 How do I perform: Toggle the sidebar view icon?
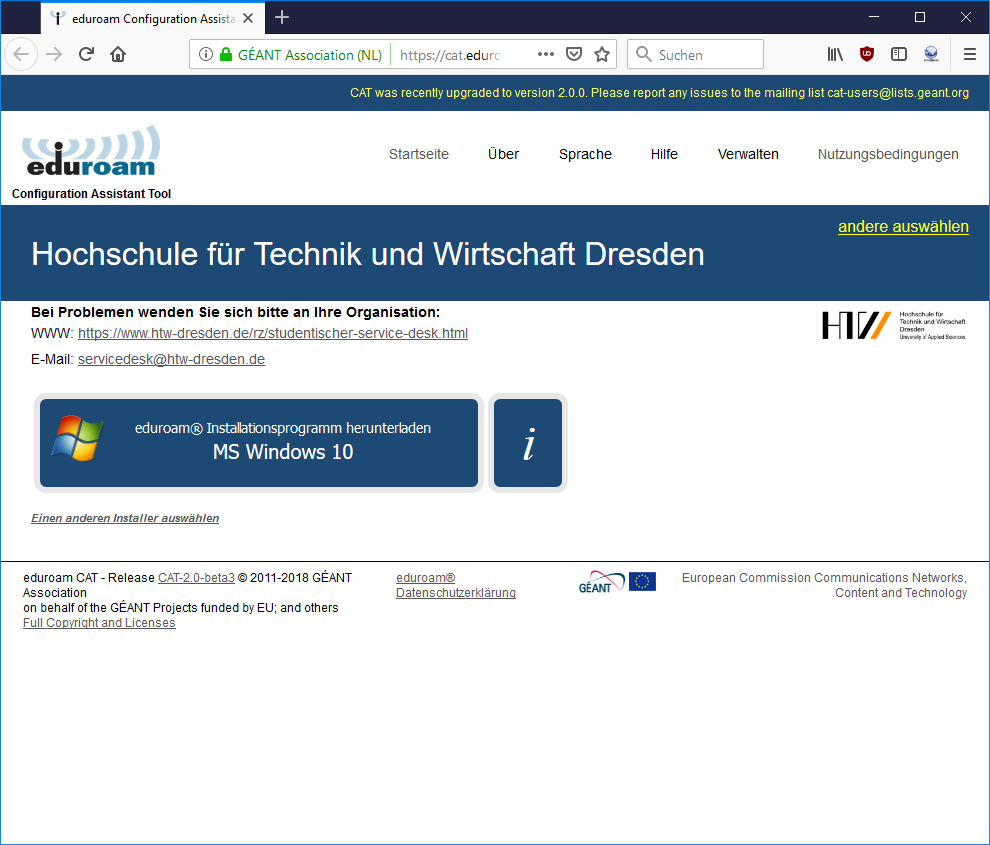click(899, 54)
